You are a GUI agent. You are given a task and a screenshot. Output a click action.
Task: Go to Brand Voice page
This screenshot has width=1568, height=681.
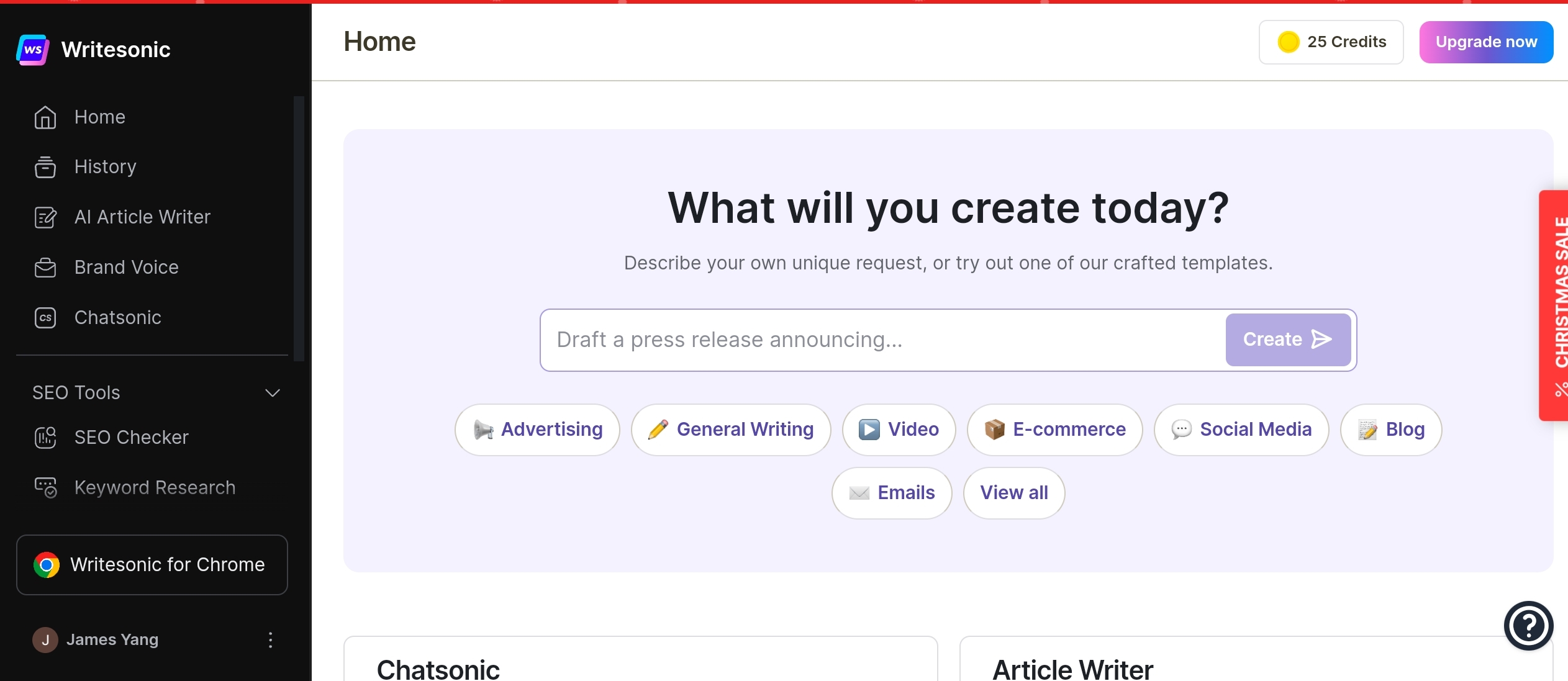126,268
